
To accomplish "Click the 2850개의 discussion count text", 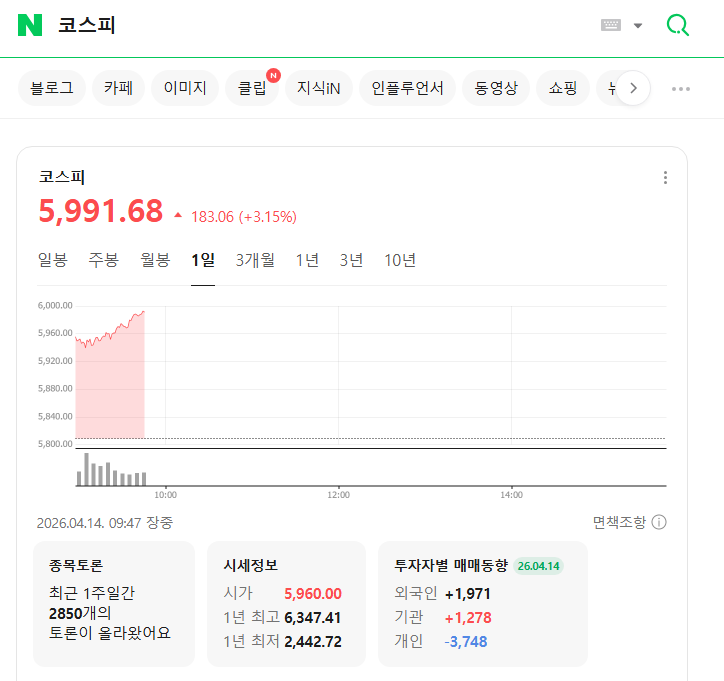I will (80, 613).
